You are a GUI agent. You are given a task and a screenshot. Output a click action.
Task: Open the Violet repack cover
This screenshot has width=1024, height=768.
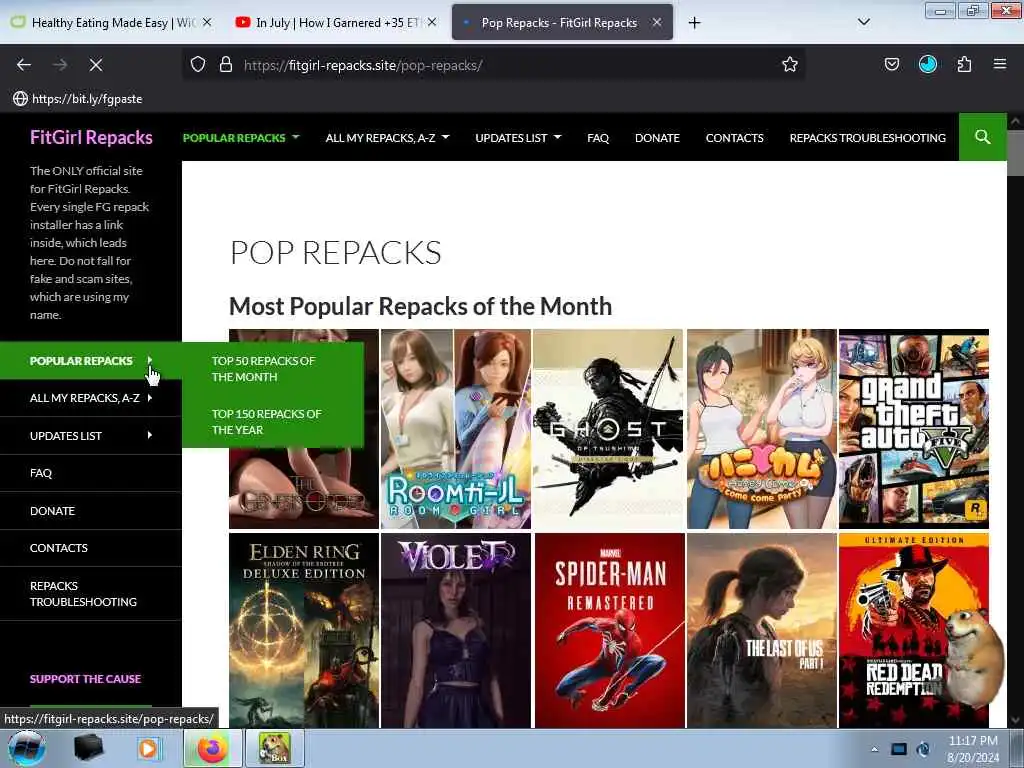pyautogui.click(x=456, y=630)
